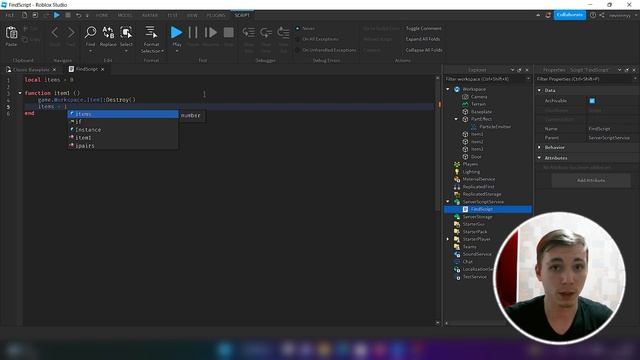Expand the StarterPlayer node
This screenshot has width=640, height=360.
448,239
